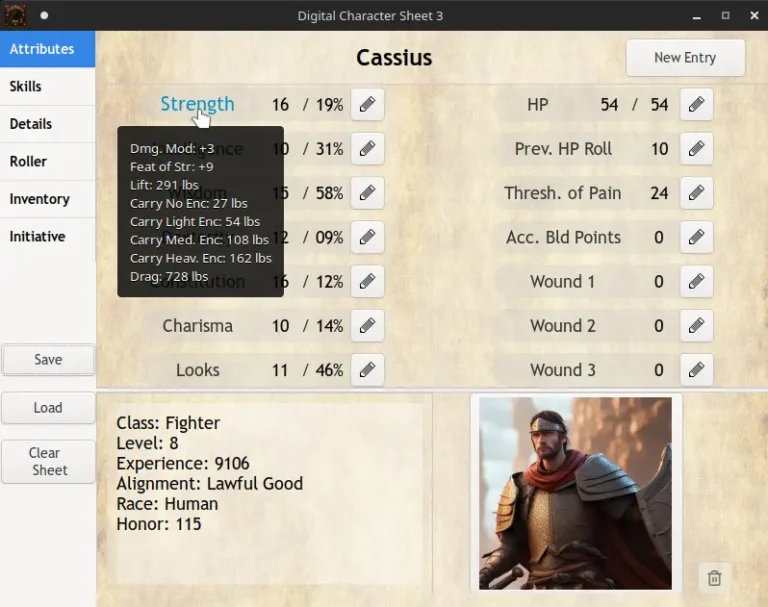768x607 pixels.
Task: Edit the Strength attribute with pencil icon
Action: click(367, 104)
